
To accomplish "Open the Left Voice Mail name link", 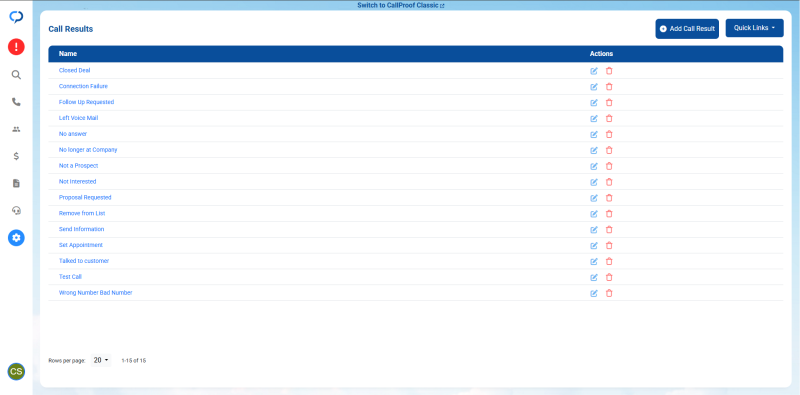I will tap(78, 118).
